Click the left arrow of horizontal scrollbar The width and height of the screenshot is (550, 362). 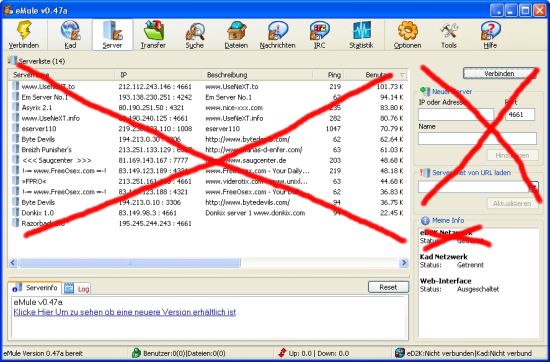tap(13, 262)
